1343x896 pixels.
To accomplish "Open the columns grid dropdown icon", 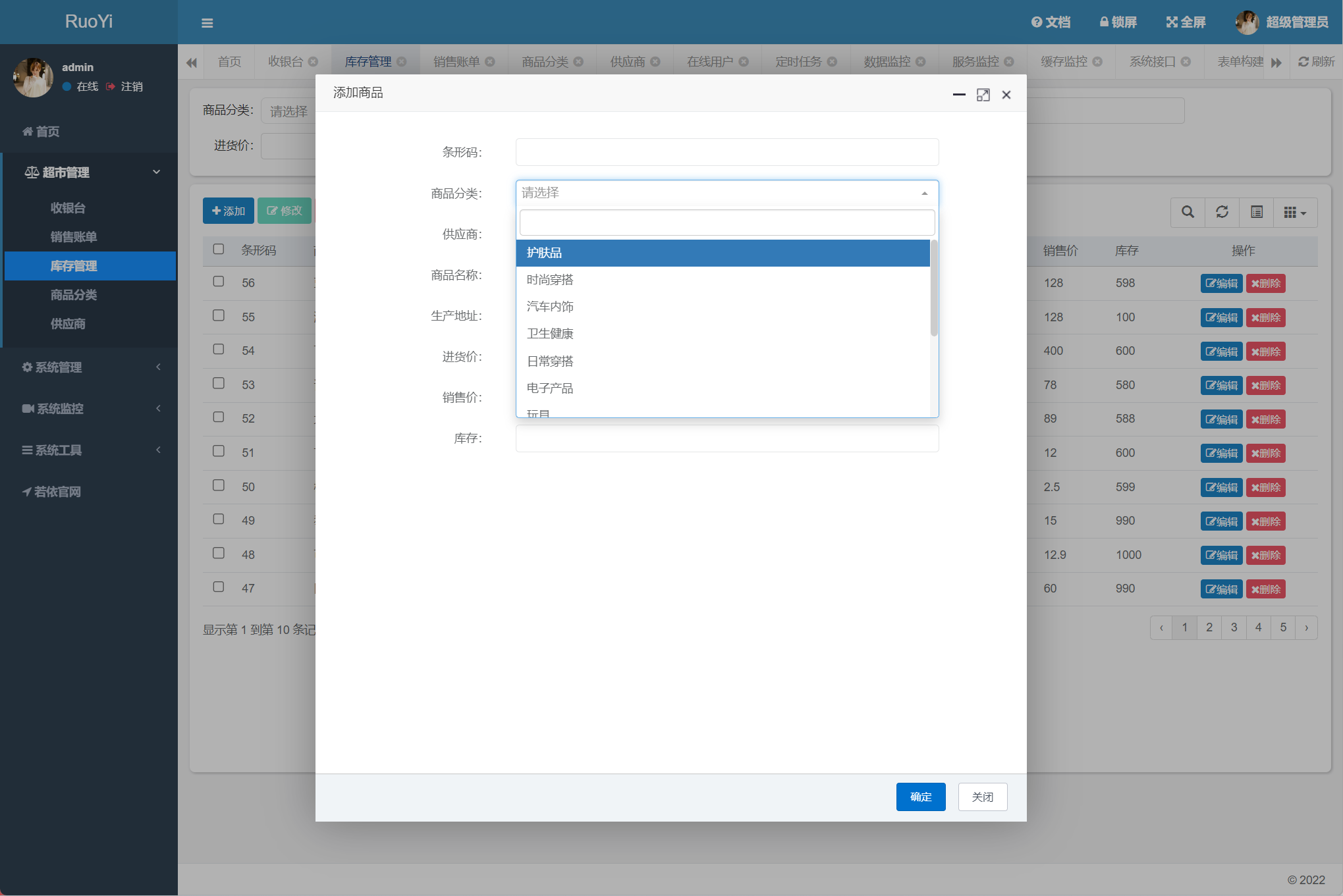I will [x=1294, y=212].
